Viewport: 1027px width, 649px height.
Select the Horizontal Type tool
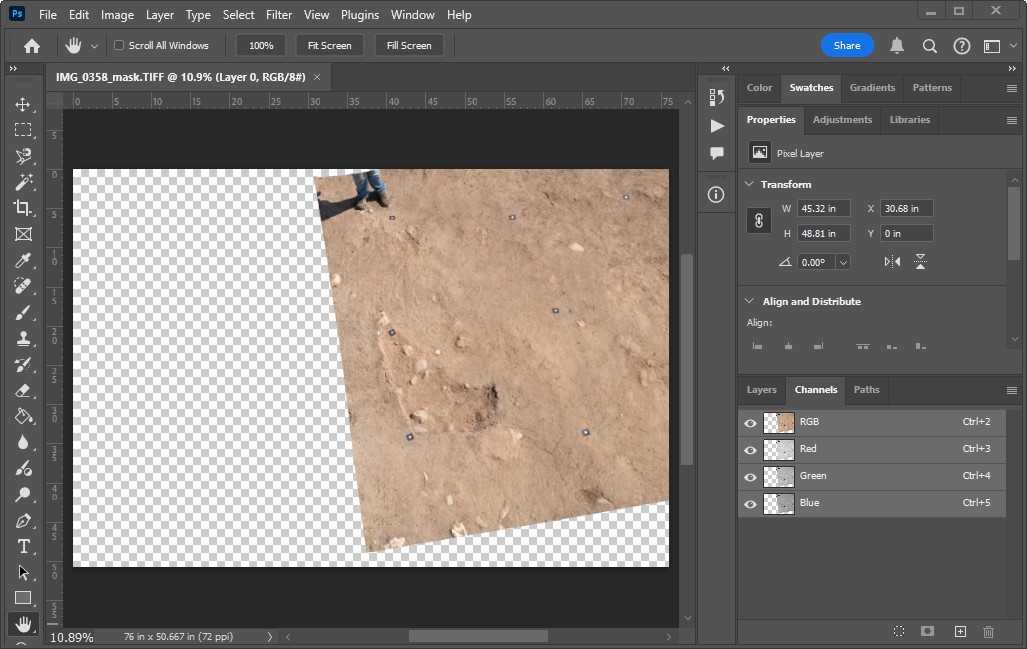pyautogui.click(x=23, y=546)
